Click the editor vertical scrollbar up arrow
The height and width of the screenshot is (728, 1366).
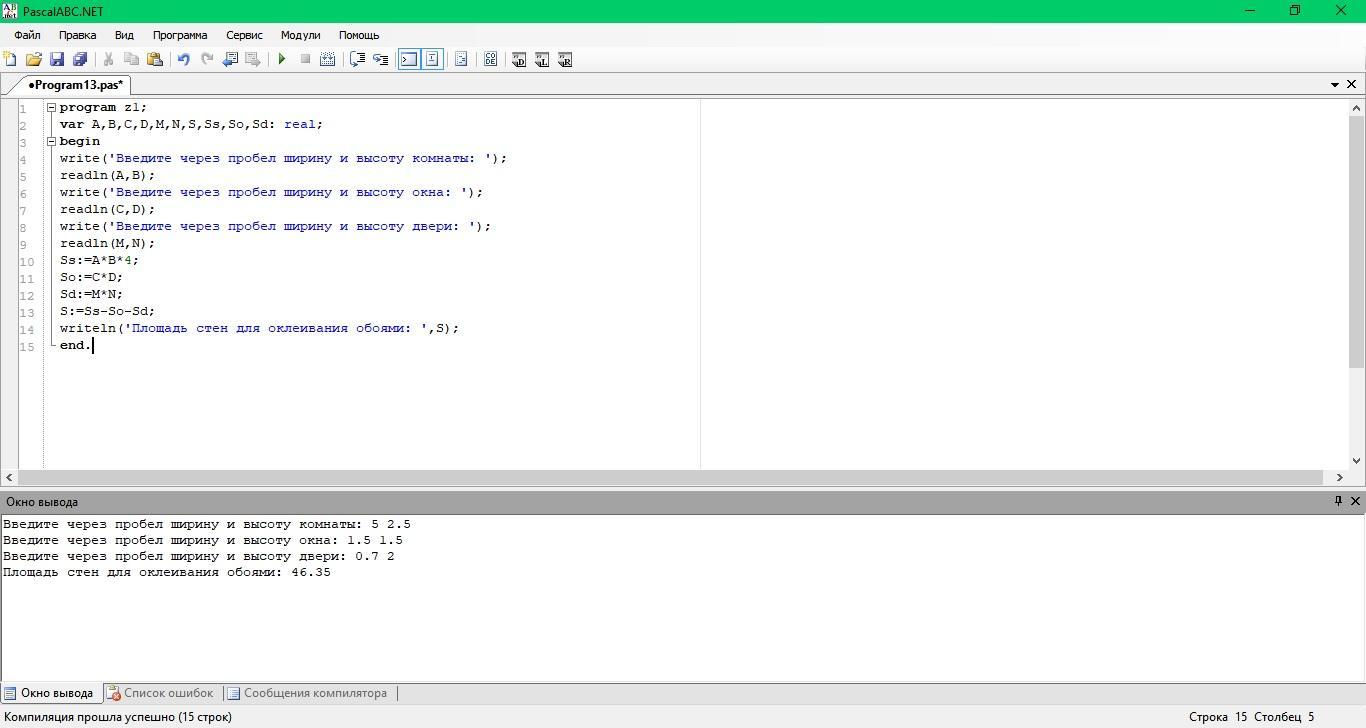pyautogui.click(x=1357, y=107)
